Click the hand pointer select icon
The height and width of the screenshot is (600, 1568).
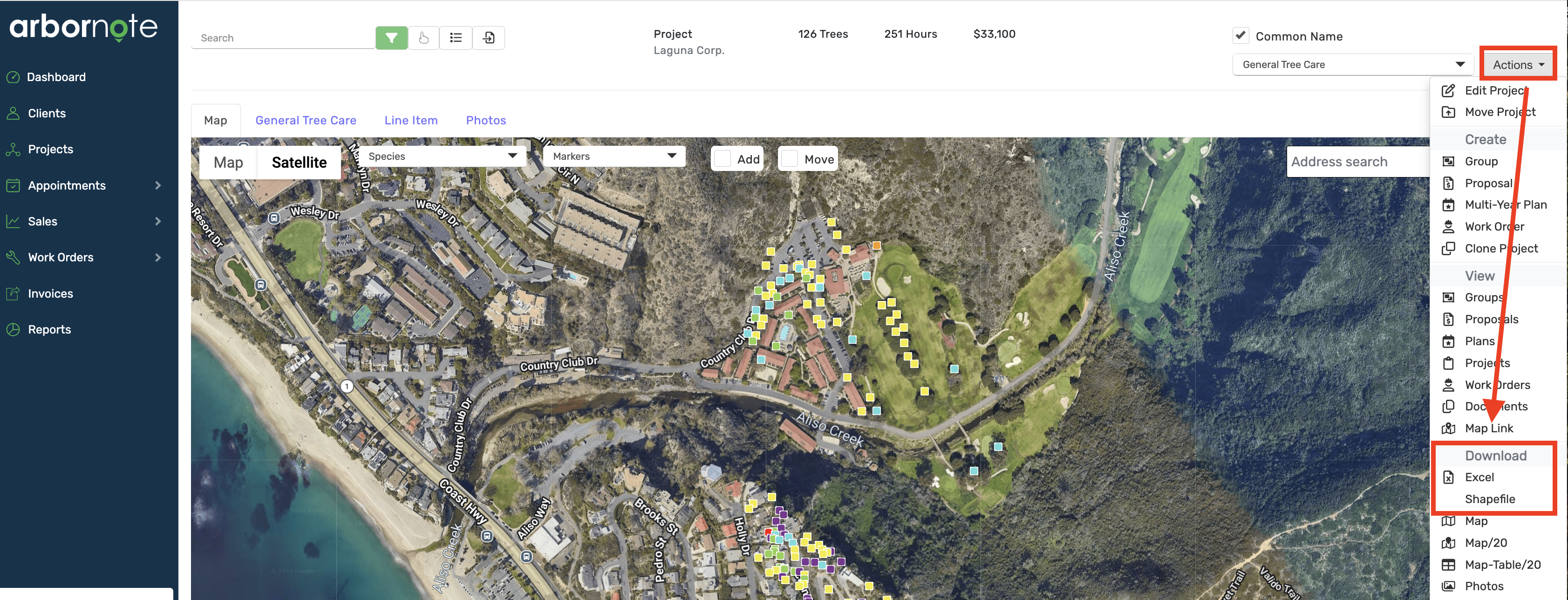pyautogui.click(x=423, y=38)
